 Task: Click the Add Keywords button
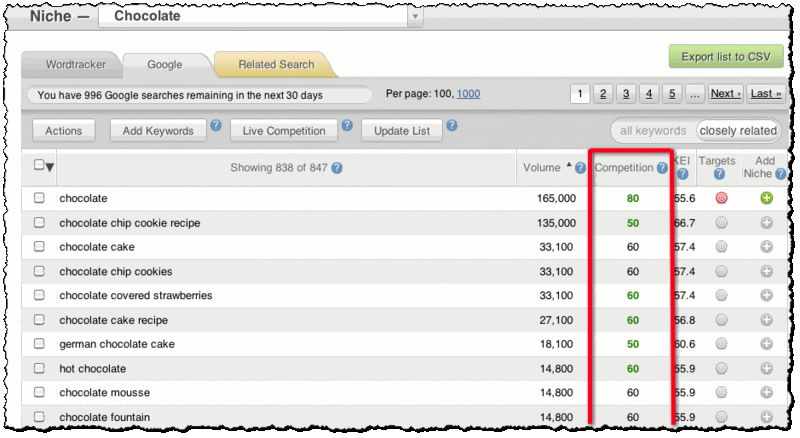pos(158,131)
